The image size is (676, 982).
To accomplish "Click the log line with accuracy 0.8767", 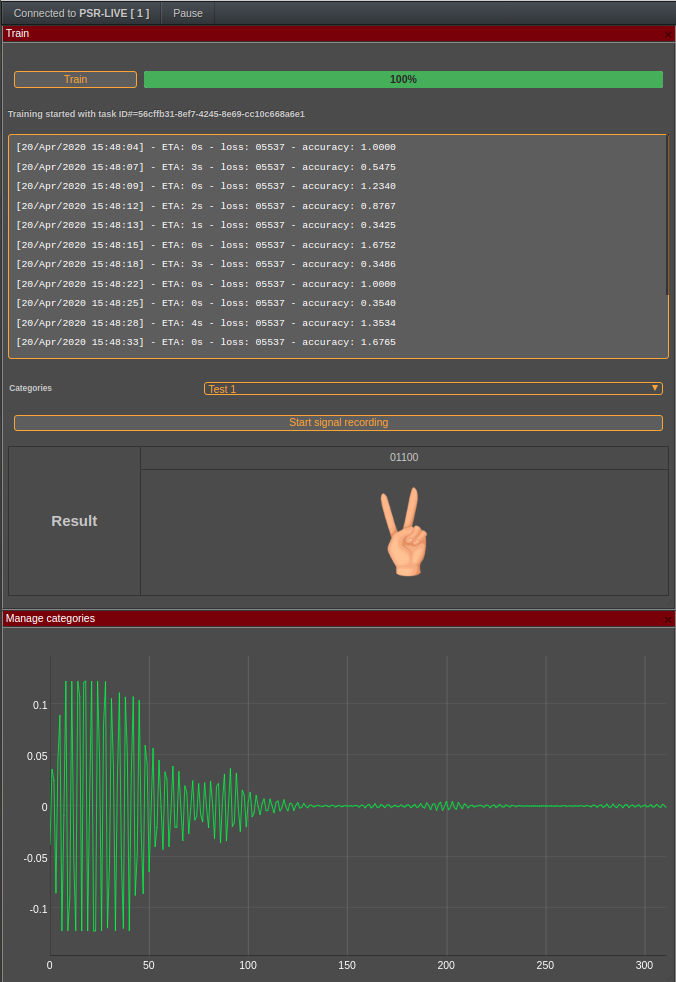I will pyautogui.click(x=205, y=206).
